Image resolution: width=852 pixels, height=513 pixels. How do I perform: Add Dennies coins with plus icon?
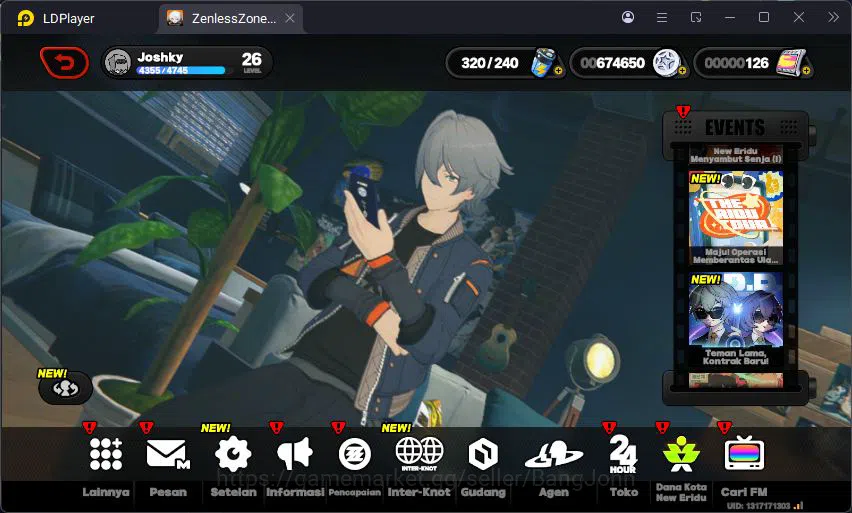point(682,71)
